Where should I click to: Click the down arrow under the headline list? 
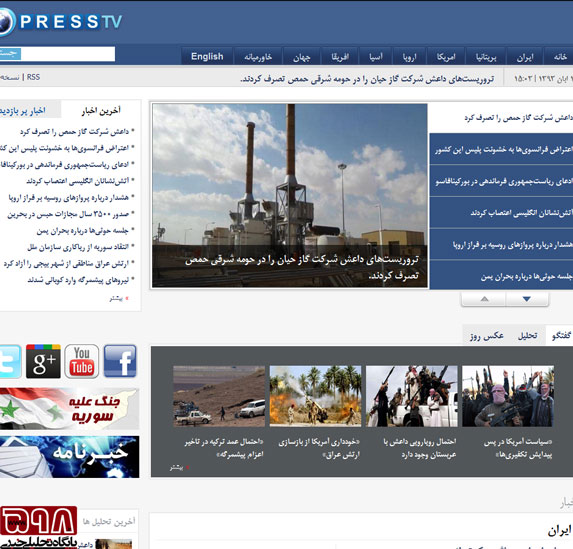(527, 299)
